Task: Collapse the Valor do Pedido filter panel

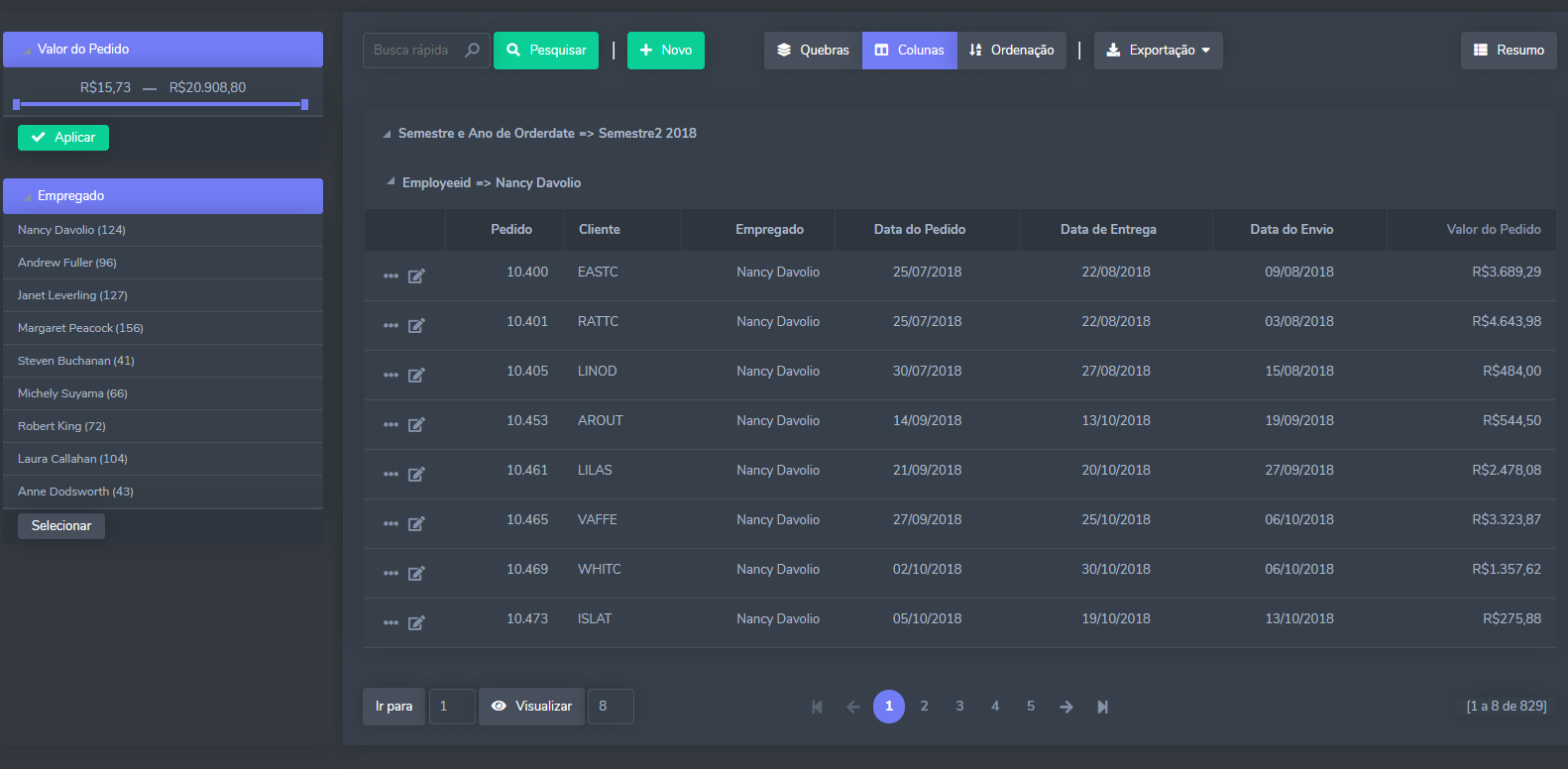Action: tap(27, 51)
